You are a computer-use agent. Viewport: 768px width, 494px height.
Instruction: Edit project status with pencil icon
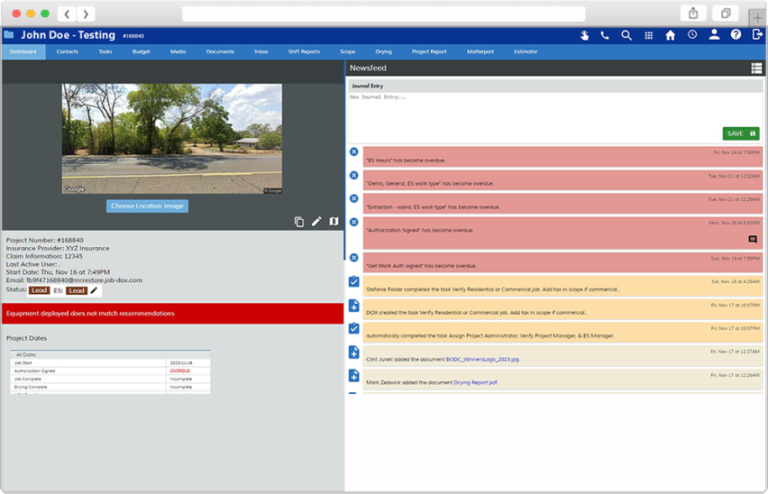coord(94,291)
